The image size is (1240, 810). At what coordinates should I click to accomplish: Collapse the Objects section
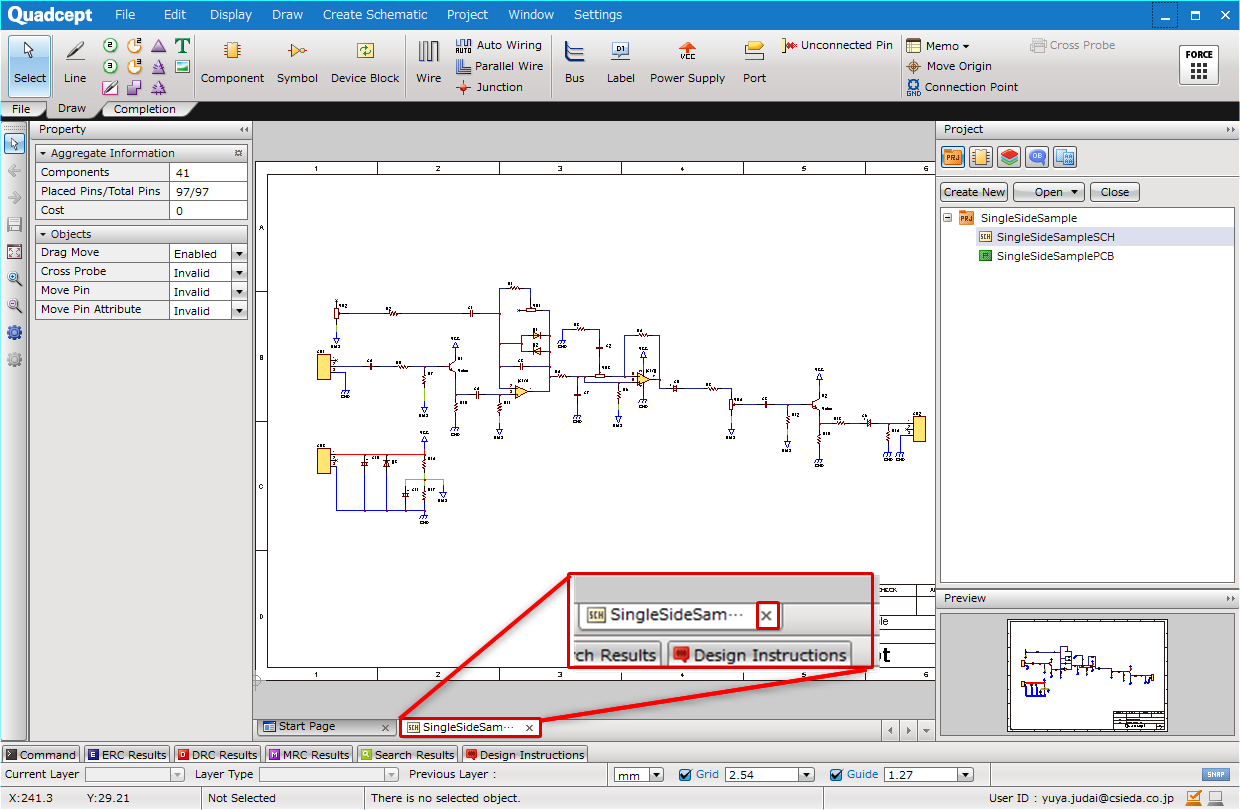43,234
